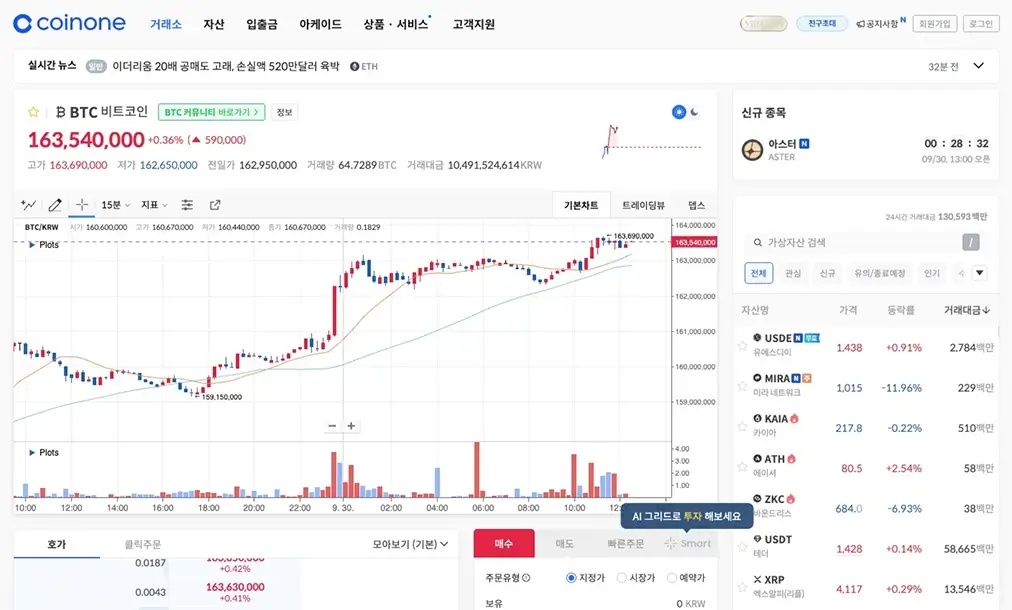
Task: Open 자산 menu
Action: click(214, 24)
